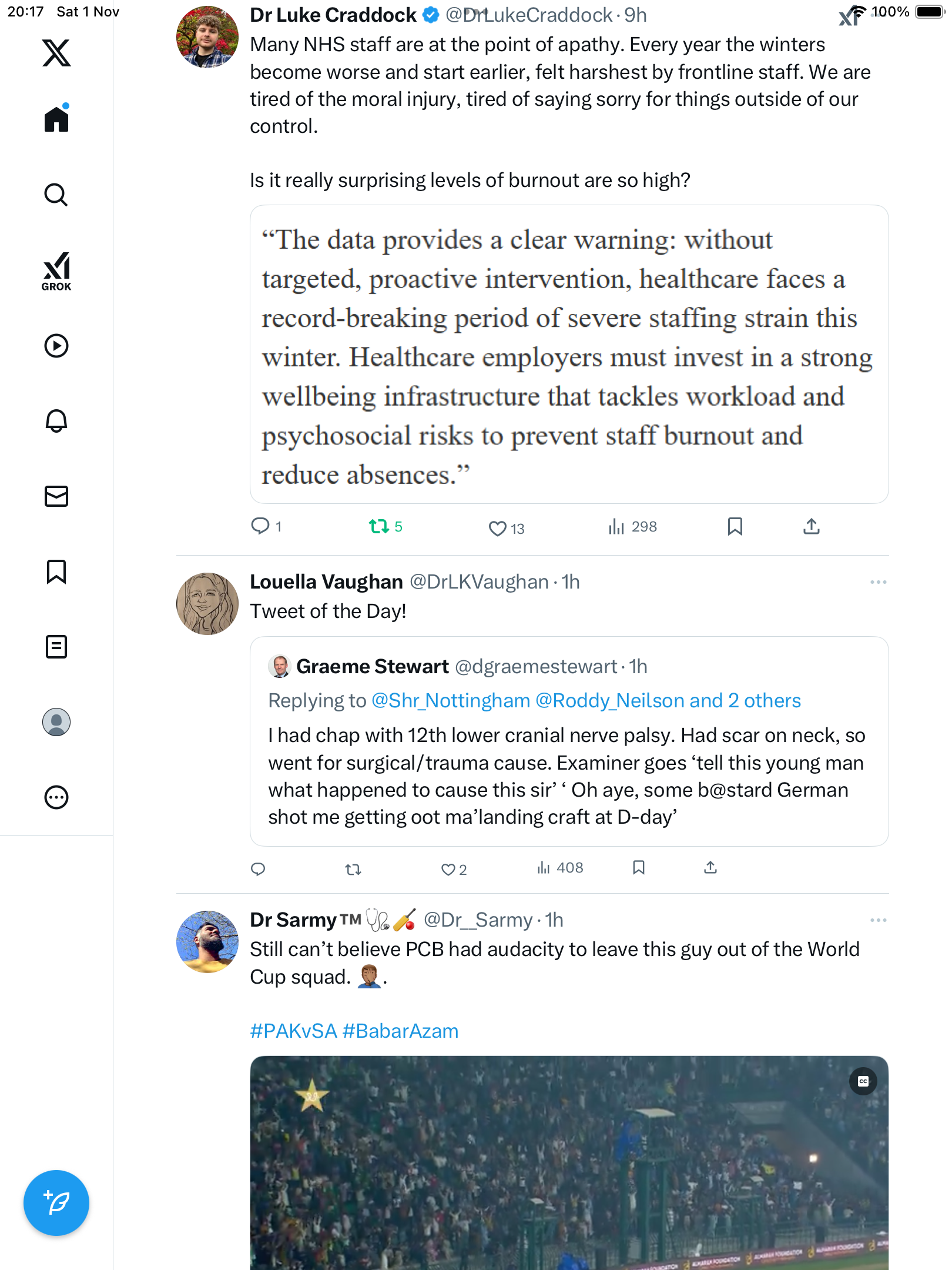Image resolution: width=952 pixels, height=1270 pixels.
Task: Open more options on Louella Vaughan's tweet
Action: (x=878, y=582)
